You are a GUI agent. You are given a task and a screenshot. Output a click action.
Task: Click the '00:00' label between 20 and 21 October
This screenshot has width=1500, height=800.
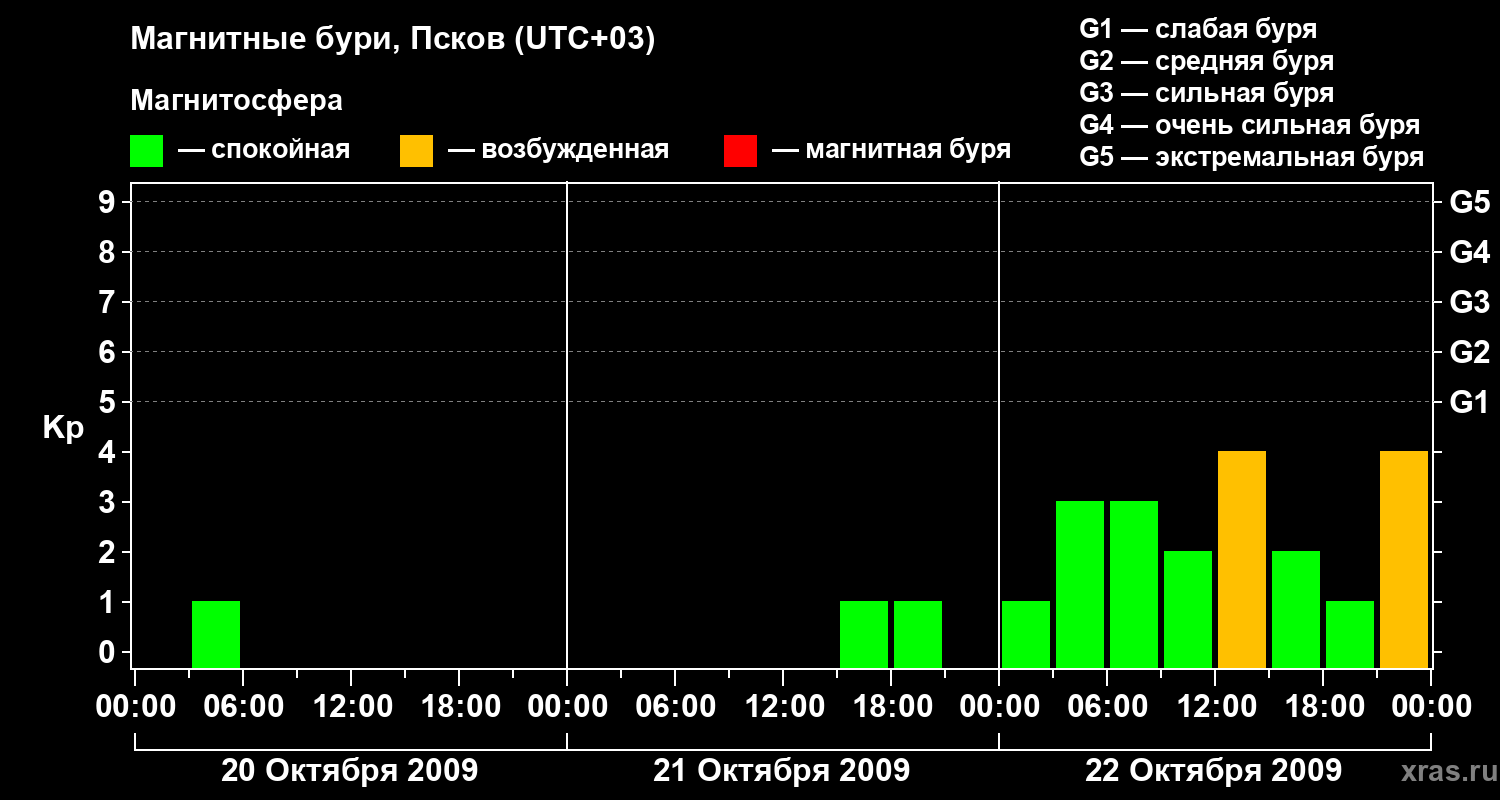click(x=567, y=706)
